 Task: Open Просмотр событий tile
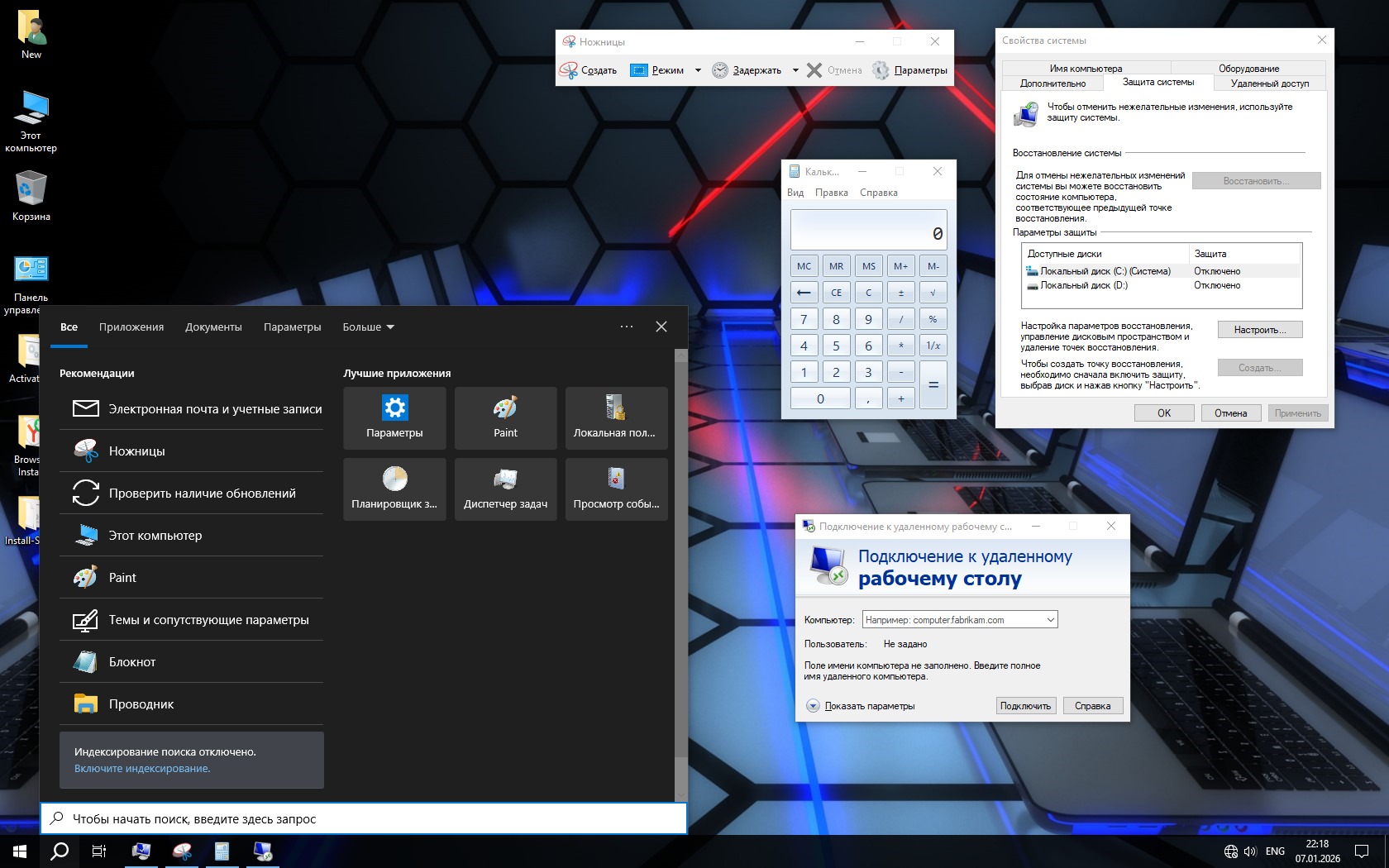616,489
